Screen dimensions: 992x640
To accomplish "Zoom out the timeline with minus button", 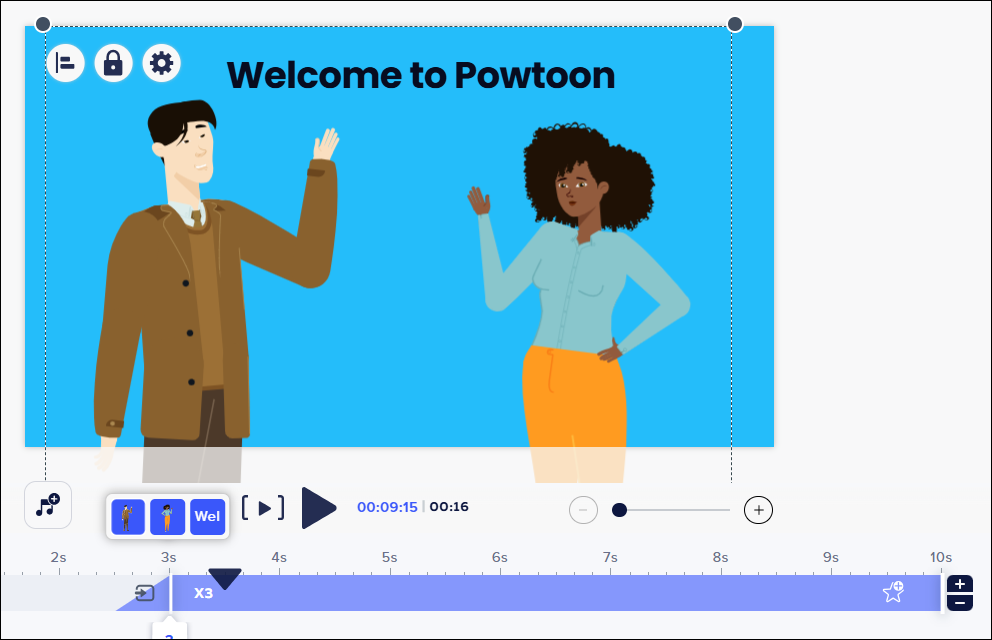I will click(583, 510).
